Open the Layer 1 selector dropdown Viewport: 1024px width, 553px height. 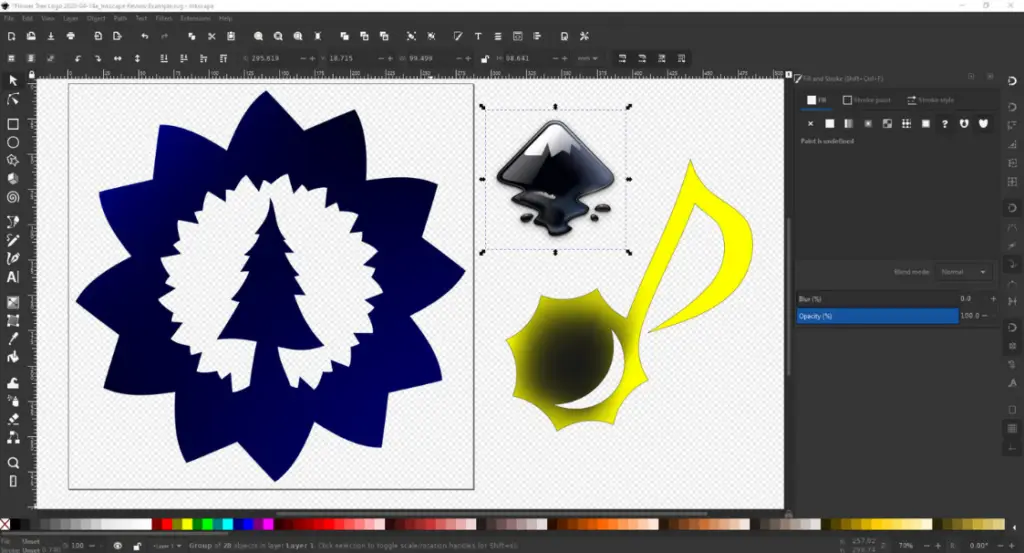[167, 546]
